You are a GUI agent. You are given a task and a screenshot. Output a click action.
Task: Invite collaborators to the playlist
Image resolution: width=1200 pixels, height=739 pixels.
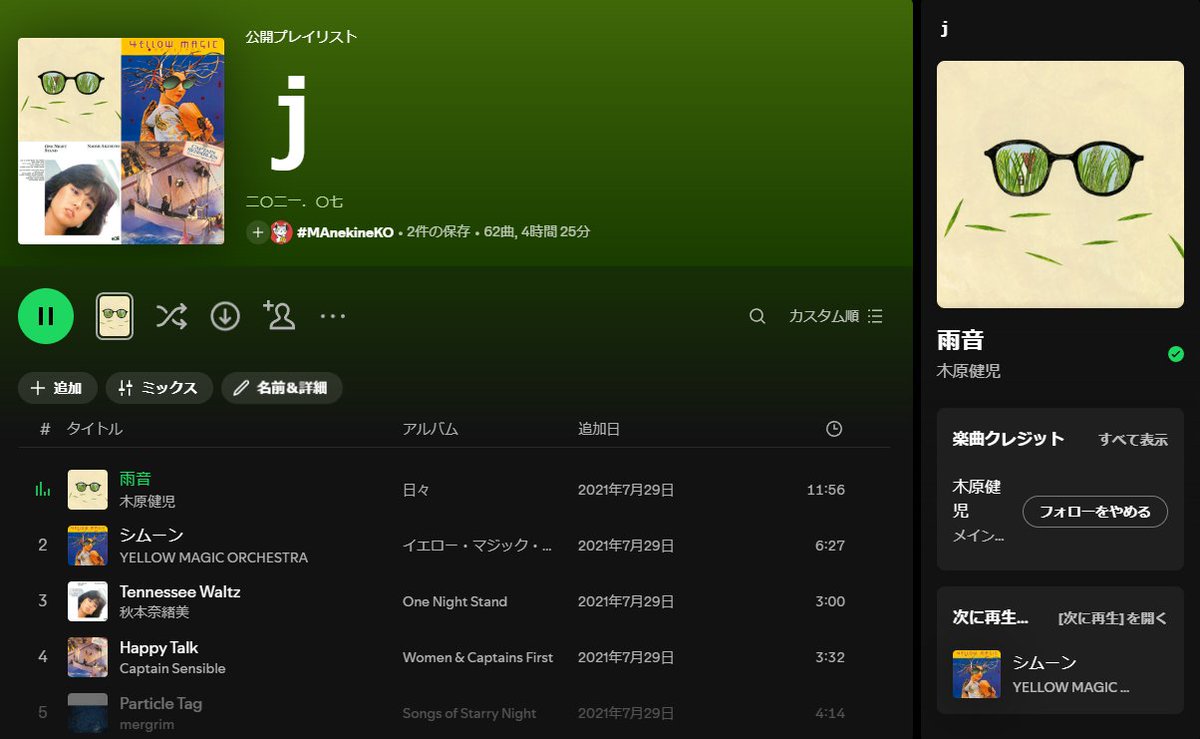click(279, 315)
